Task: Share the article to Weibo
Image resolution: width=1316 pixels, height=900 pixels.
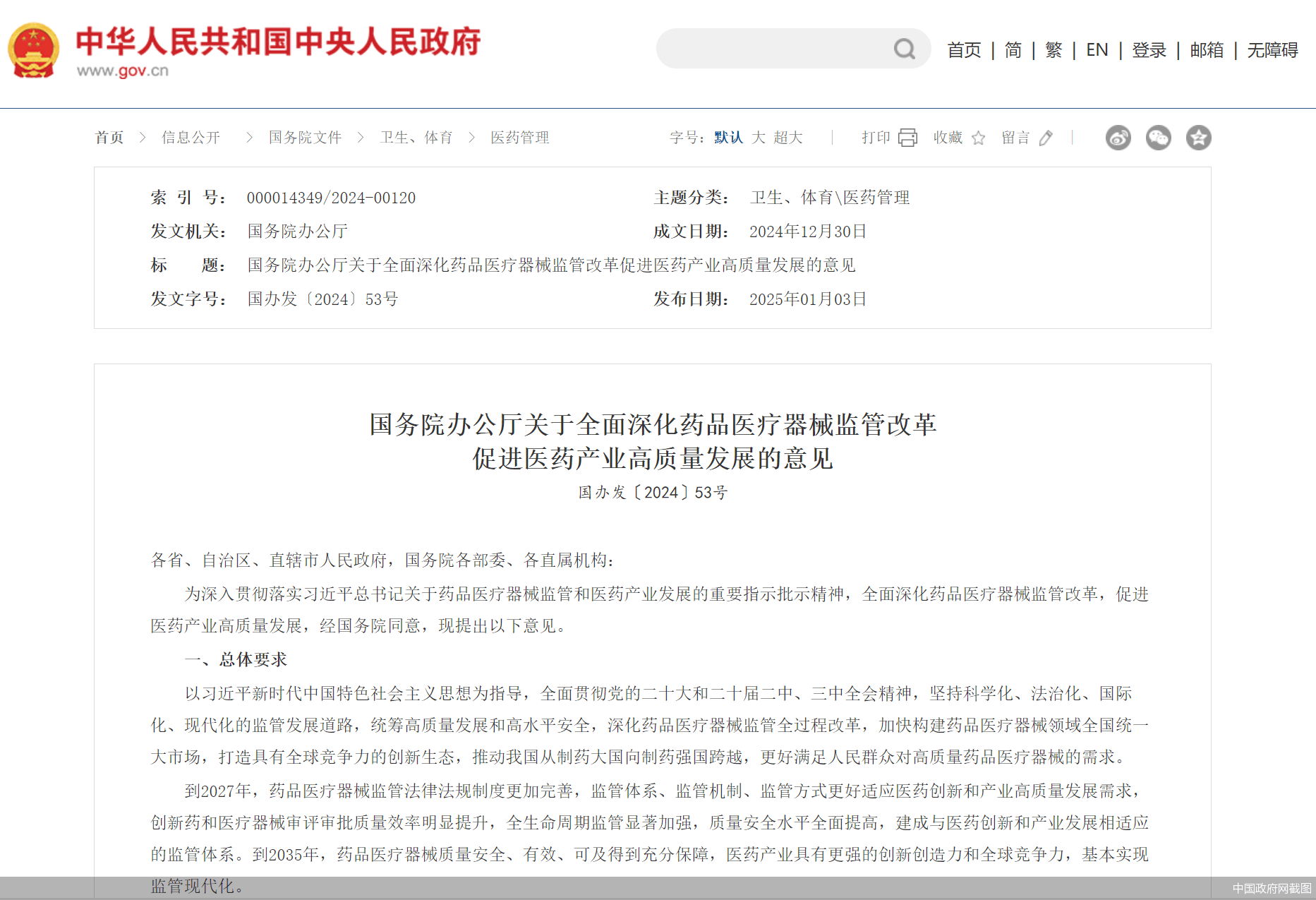Action: click(1118, 138)
